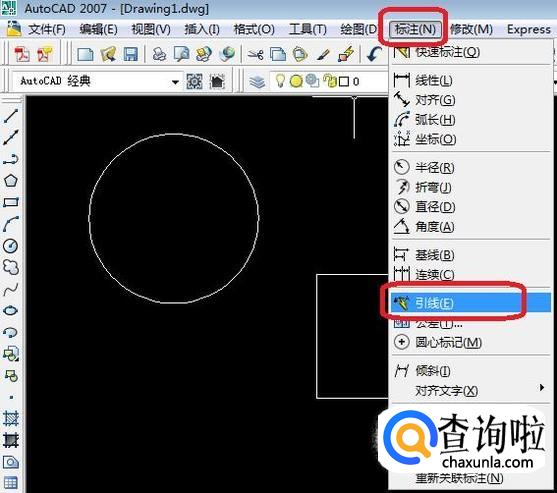Toggle the layer freeze sun icon
Image resolution: width=557 pixels, height=493 pixels.
tap(296, 81)
